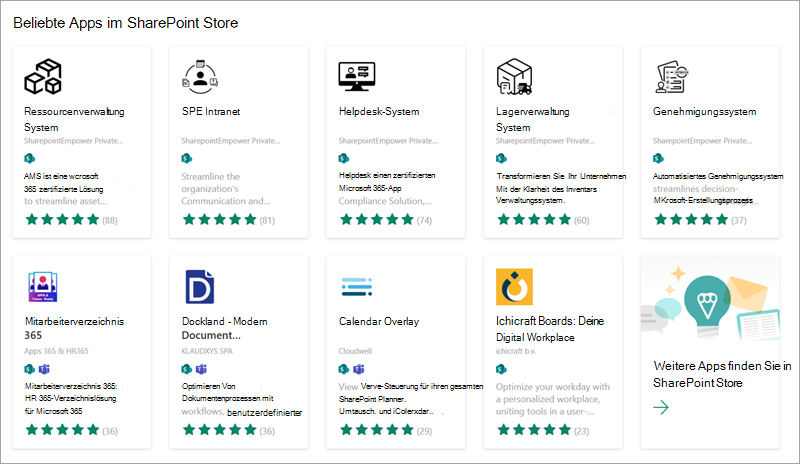Click the SPE Intranet person-circle icon

tap(200, 77)
